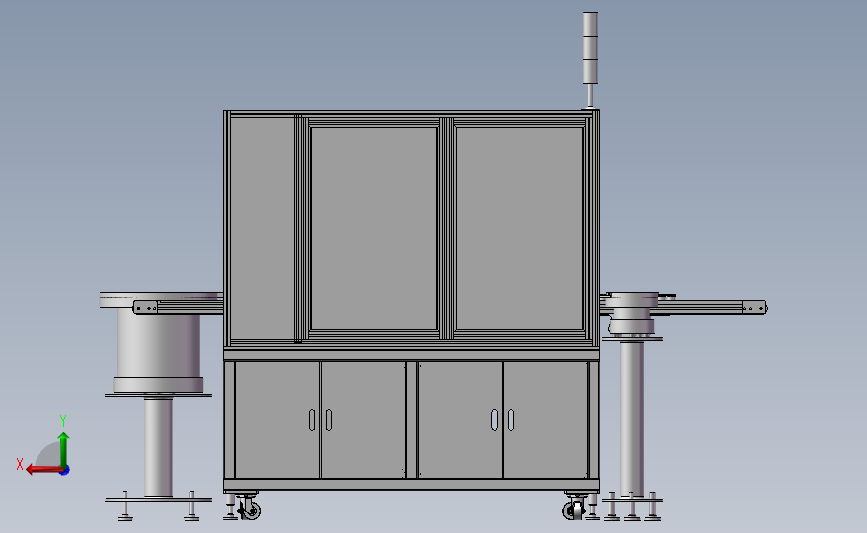The width and height of the screenshot is (867, 533).
Task: Select the tall pedestal column on the right stand
Action: click(x=631, y=418)
